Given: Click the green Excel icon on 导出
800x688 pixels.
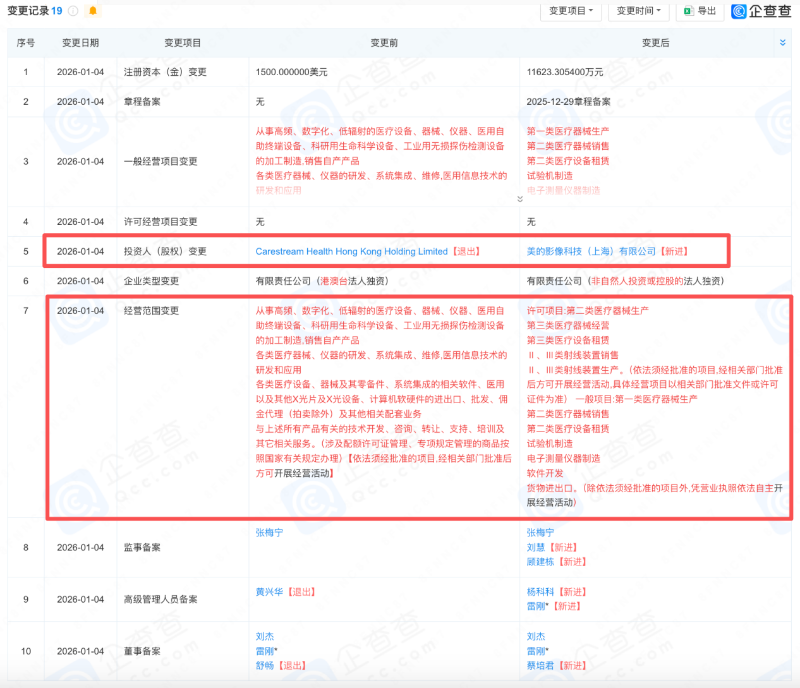Looking at the screenshot, I should click(687, 11).
